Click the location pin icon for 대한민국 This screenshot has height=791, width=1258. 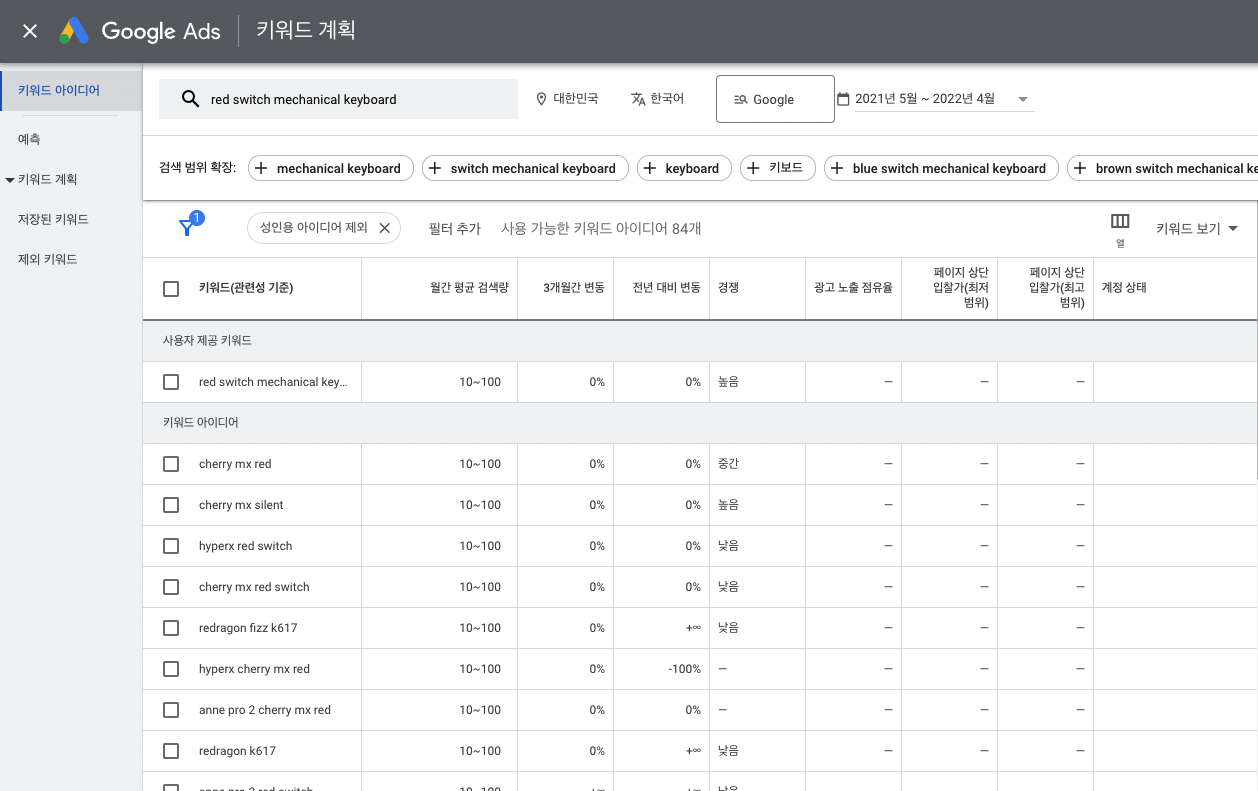click(542, 99)
